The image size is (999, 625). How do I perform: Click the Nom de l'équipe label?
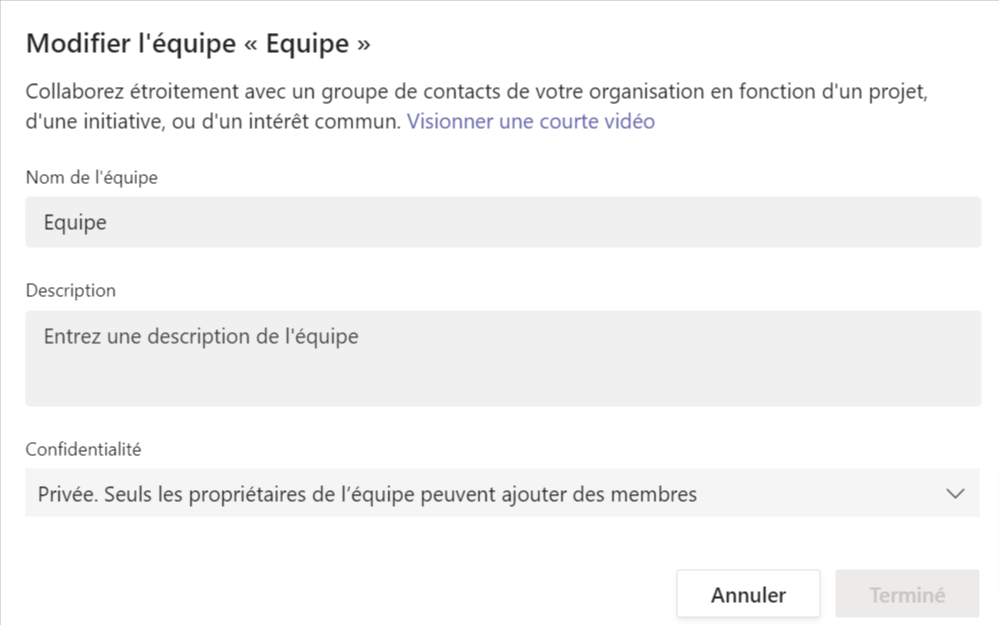[x=92, y=177]
